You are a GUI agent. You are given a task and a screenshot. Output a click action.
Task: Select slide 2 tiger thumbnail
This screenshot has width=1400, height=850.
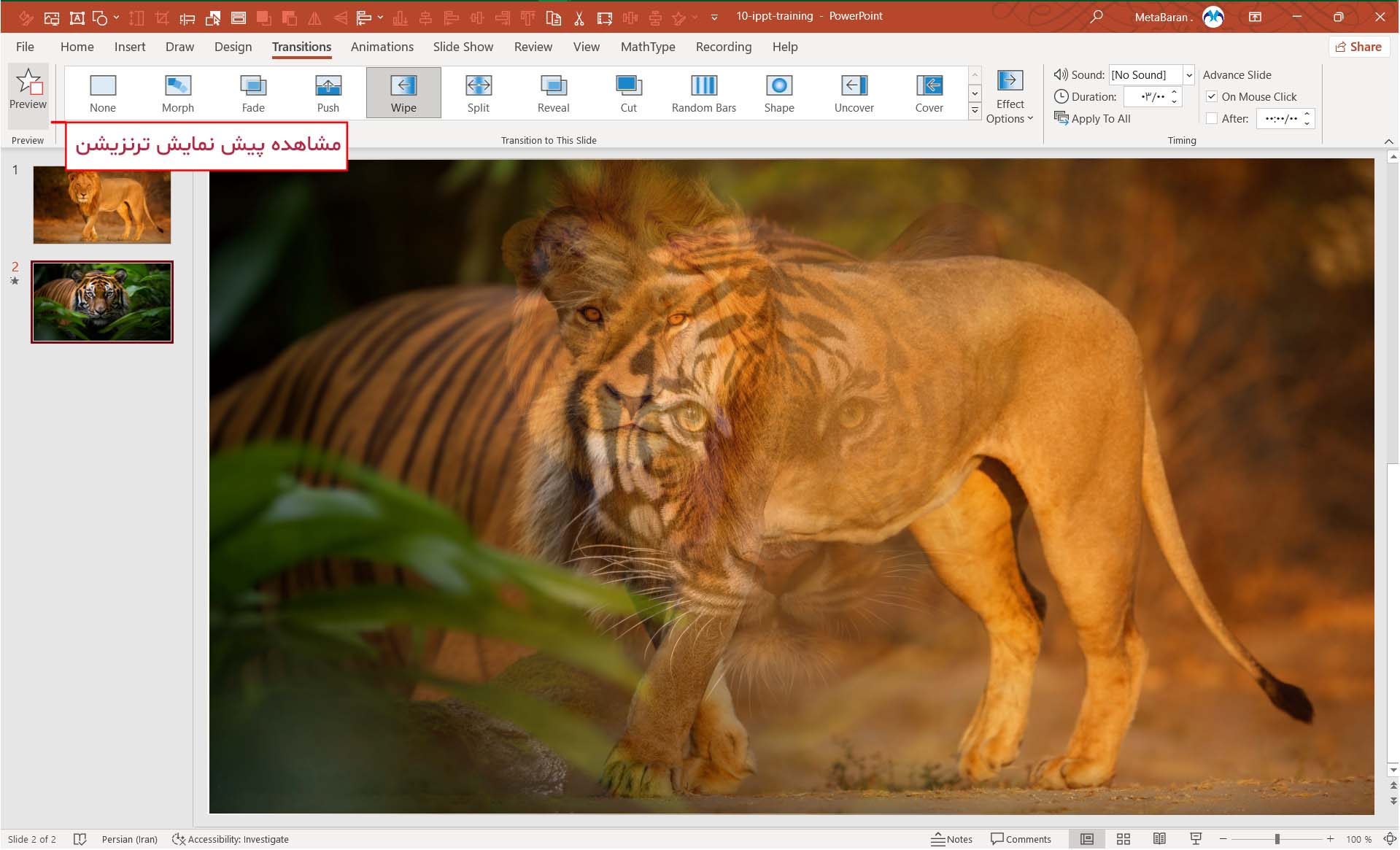point(102,302)
